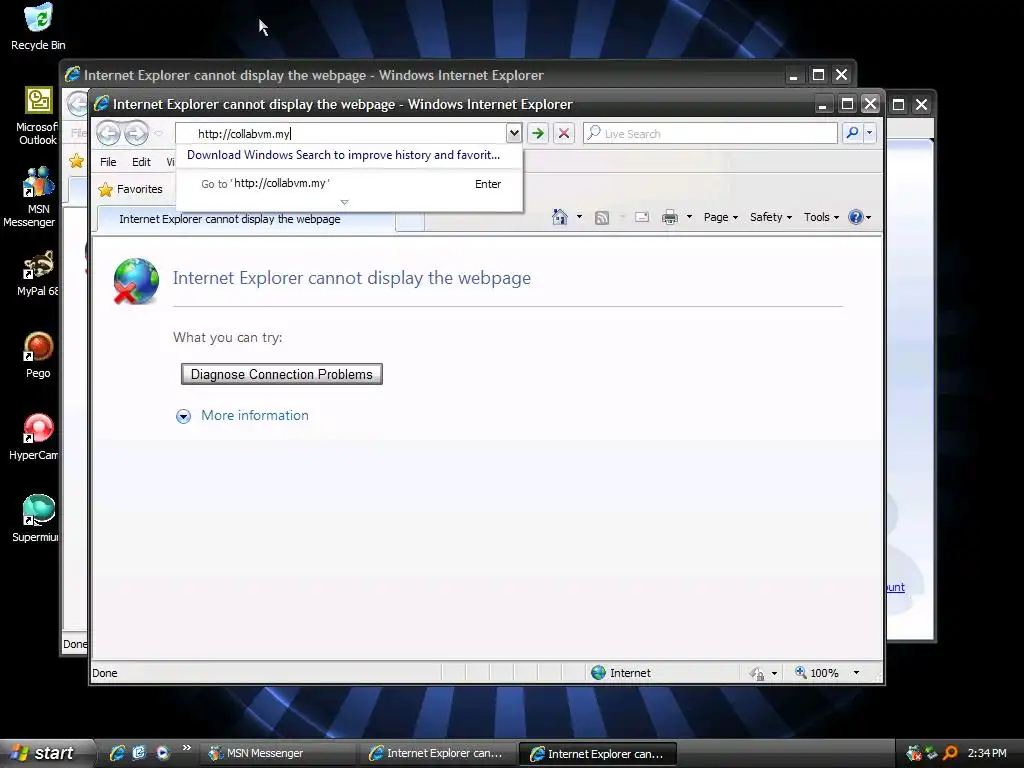Click the Start button
This screenshot has width=1024, height=768.
pos(46,753)
